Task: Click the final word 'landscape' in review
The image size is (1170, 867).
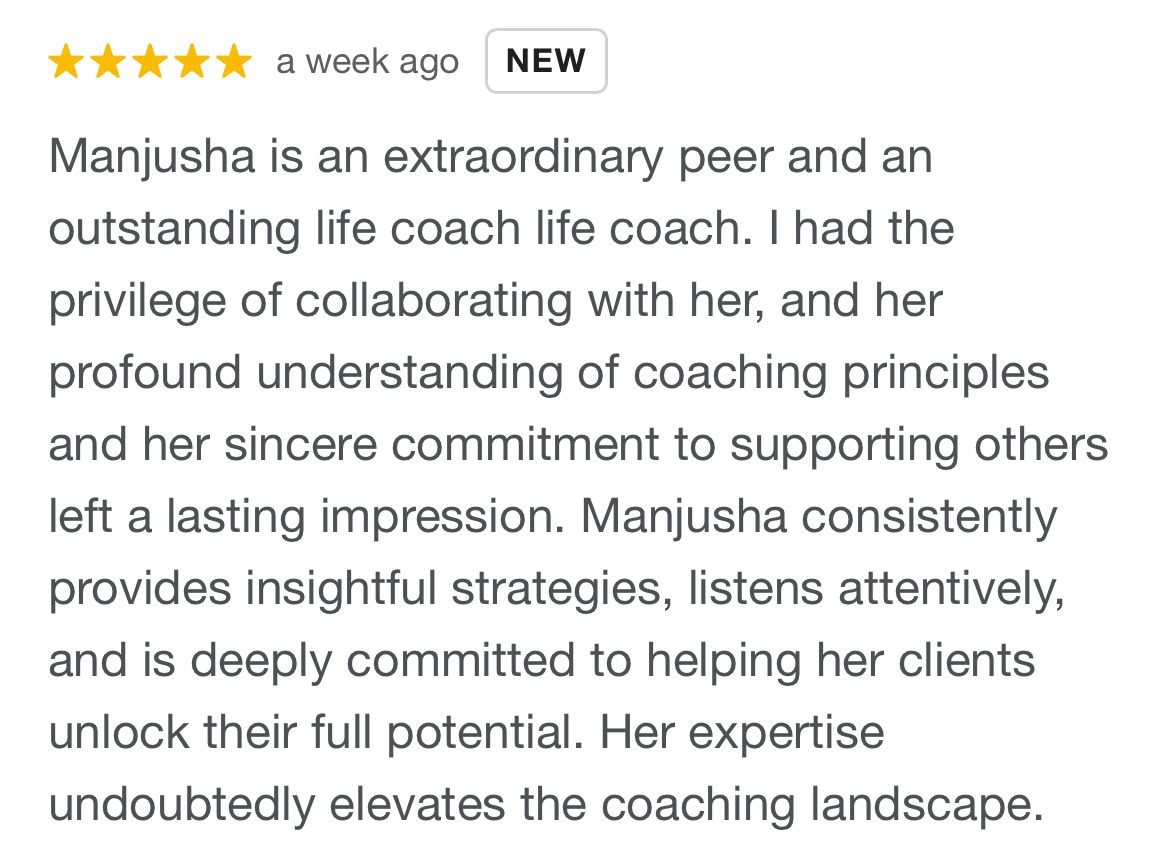Action: [927, 806]
